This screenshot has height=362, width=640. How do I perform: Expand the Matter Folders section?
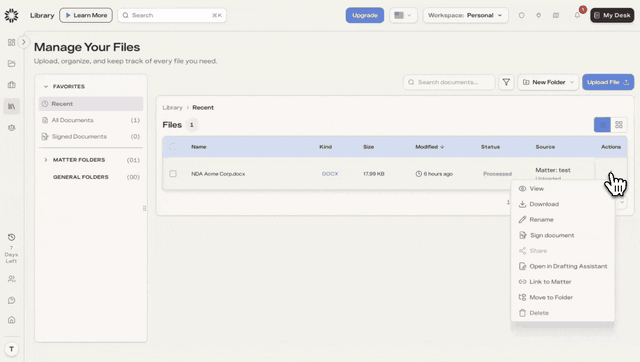(46, 160)
